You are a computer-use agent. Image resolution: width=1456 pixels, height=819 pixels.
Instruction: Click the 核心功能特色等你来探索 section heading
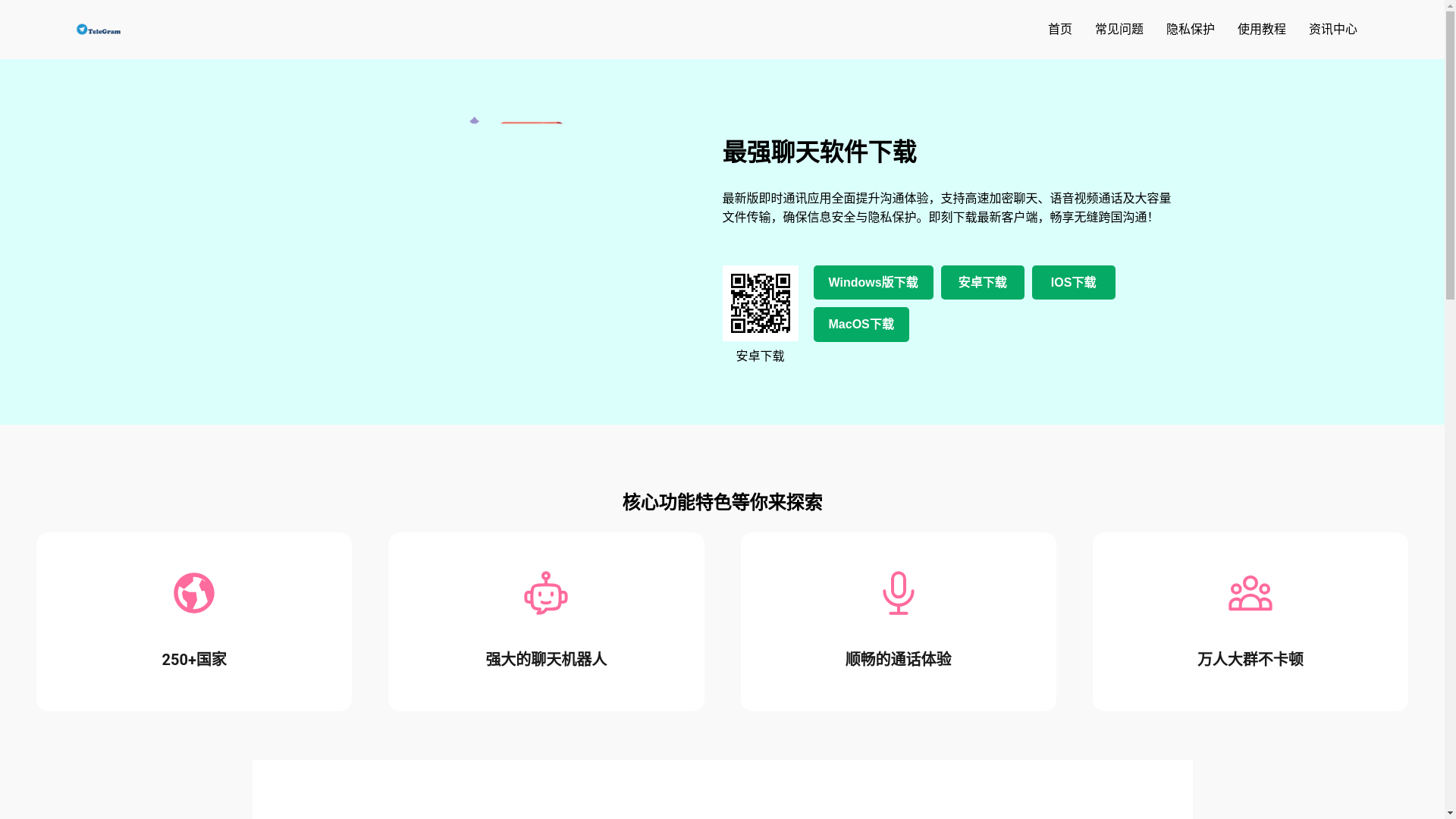coord(722,502)
